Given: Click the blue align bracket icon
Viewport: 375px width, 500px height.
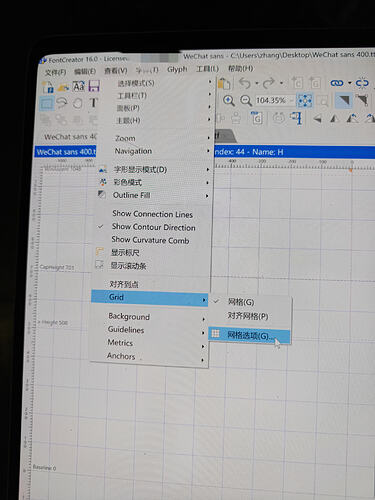Looking at the screenshot, I should 296,118.
